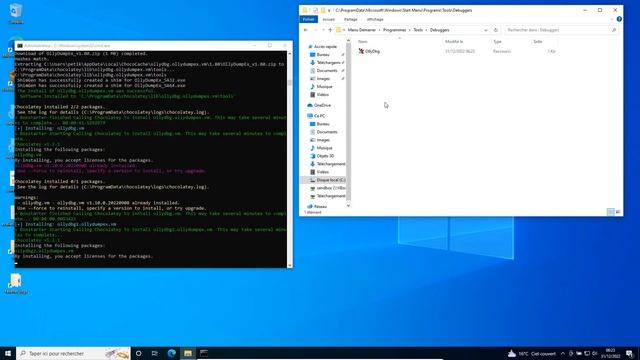The image size is (640, 360).
Task: Open the Windows Start menu
Action: point(8,353)
